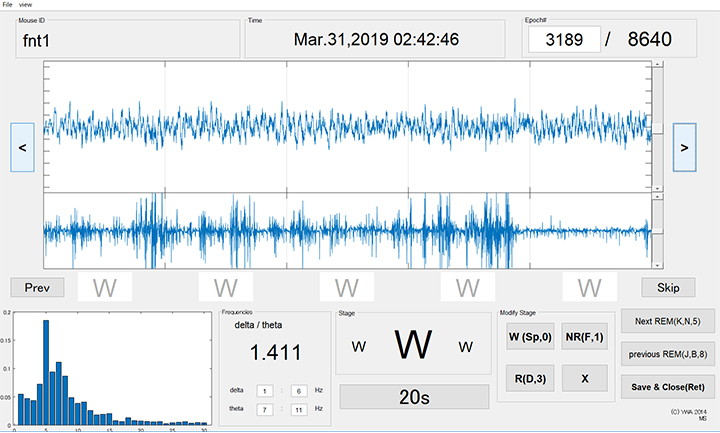720x433 pixels.
Task: Jump to previous REM epoch
Action: (x=664, y=353)
